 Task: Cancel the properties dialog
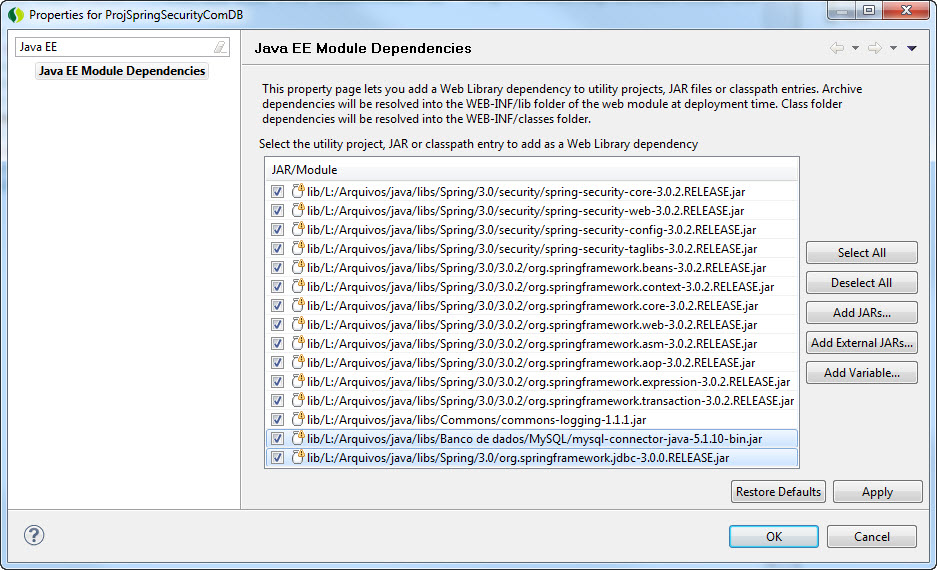[x=872, y=537]
